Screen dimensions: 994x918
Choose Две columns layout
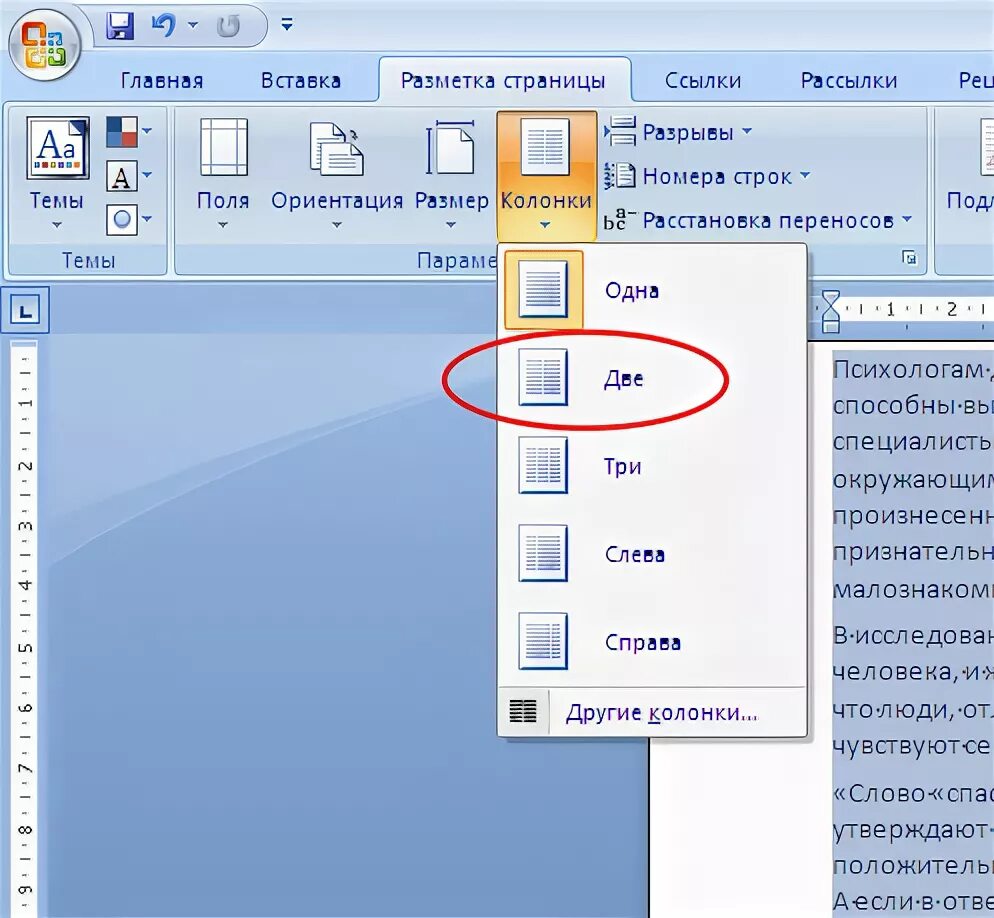pyautogui.click(x=652, y=378)
